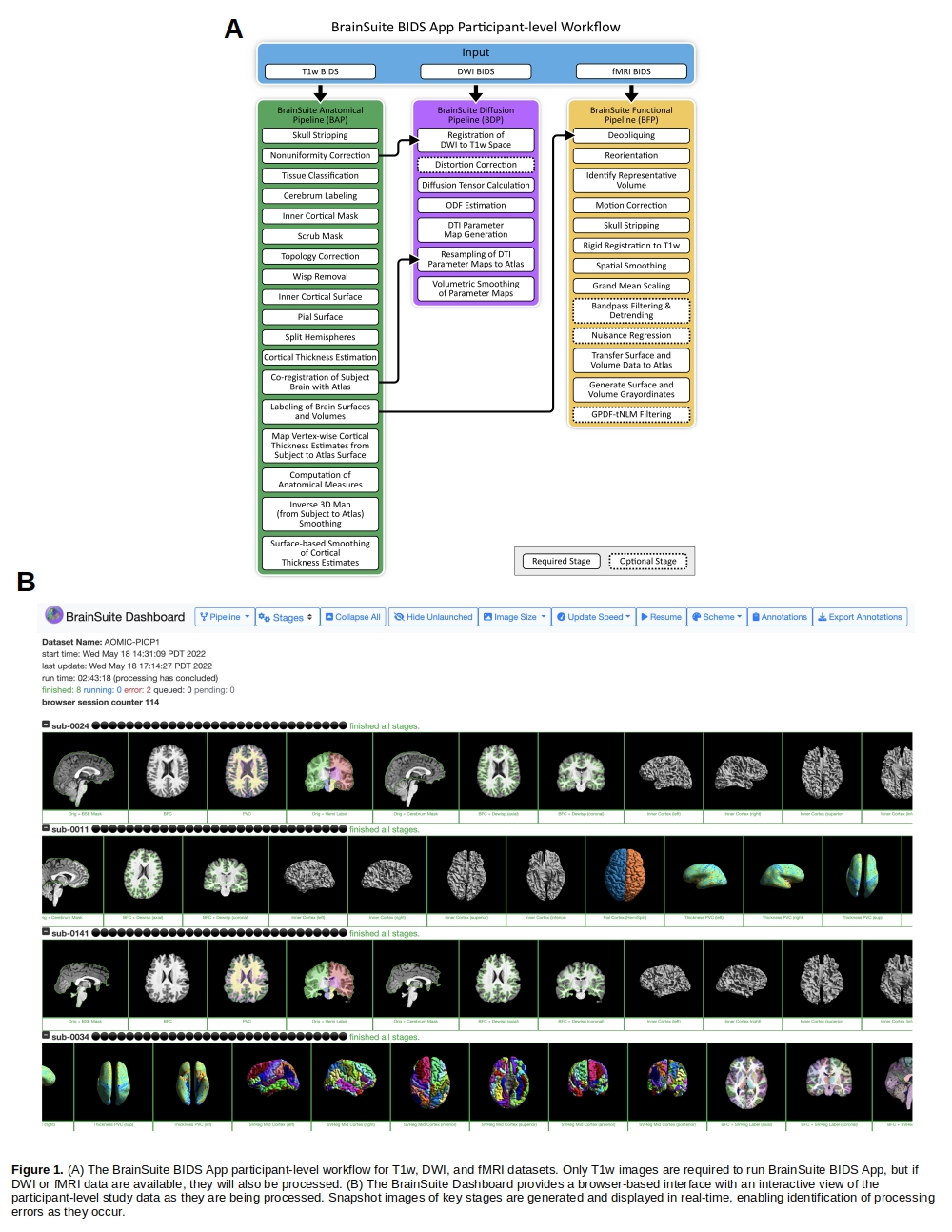The width and height of the screenshot is (952, 1232).
Task: Open sub-0024 first Orig BSE Mask thumbnail
Action: point(85,771)
